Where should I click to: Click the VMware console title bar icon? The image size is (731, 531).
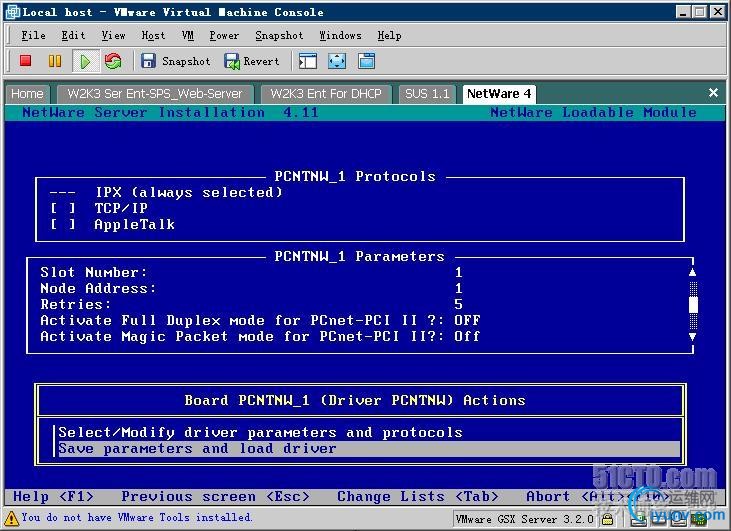coord(13,12)
